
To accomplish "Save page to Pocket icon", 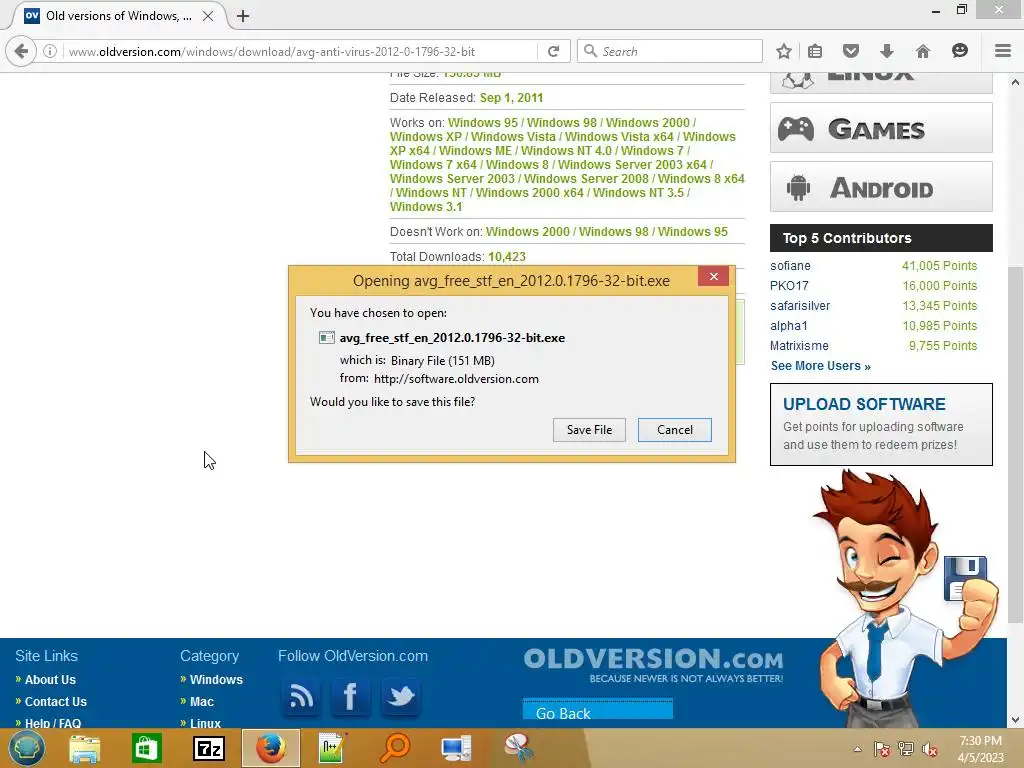I will (x=850, y=51).
